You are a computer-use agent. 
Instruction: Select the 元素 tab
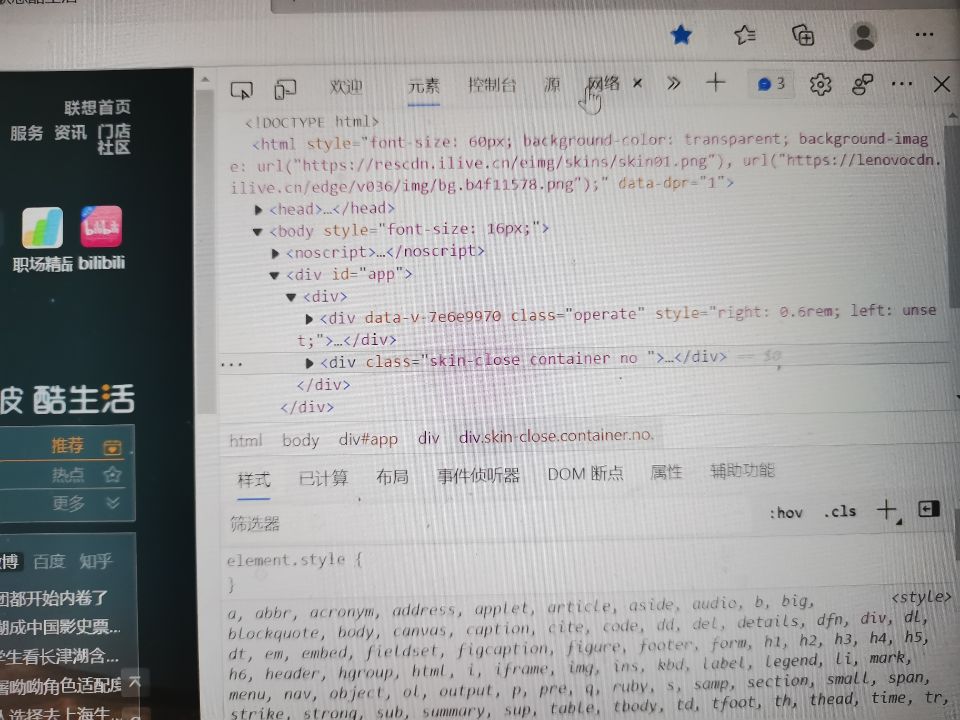(x=424, y=86)
